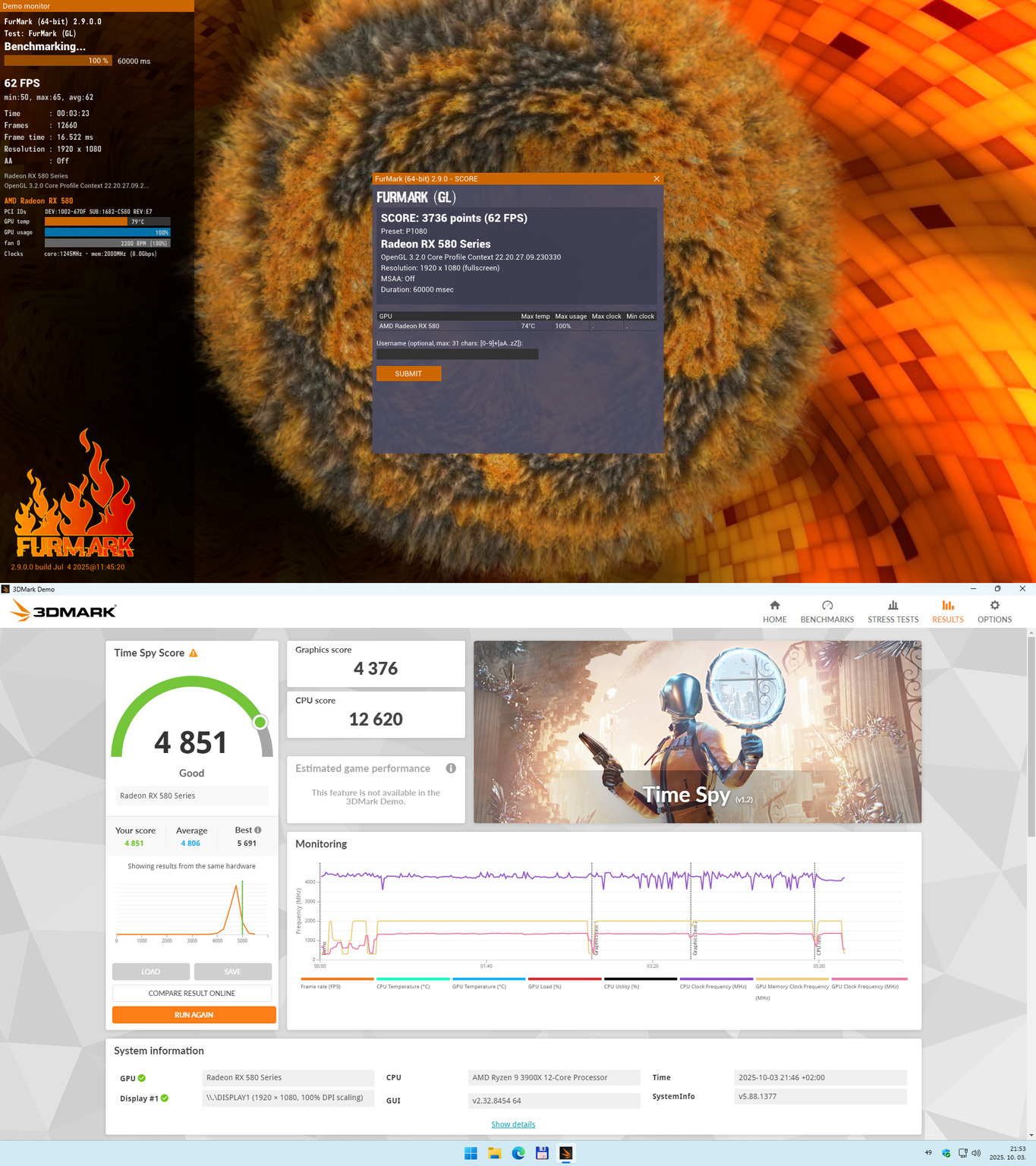The height and width of the screenshot is (1166, 1036).
Task: Click the green check icon beside Display #1
Action: 165,1098
